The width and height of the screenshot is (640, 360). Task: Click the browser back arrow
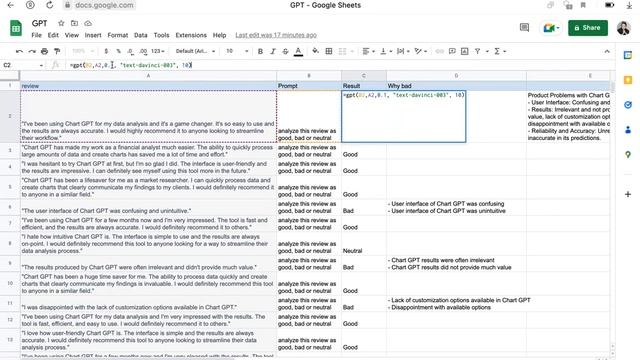pyautogui.click(x=11, y=5)
